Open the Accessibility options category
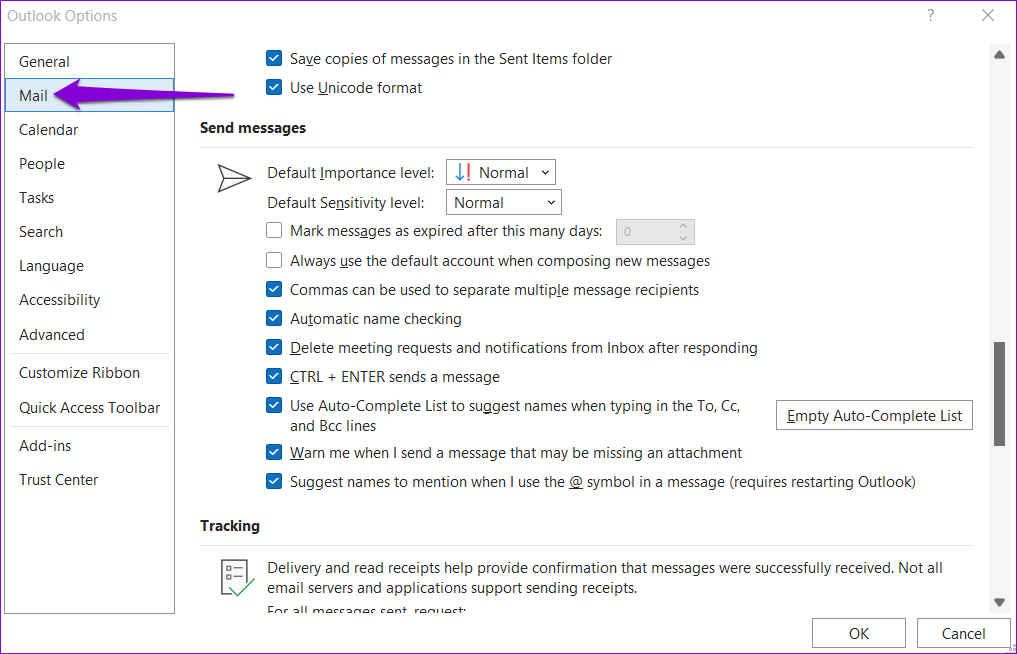Viewport: 1017px width, 654px height. coord(90,300)
